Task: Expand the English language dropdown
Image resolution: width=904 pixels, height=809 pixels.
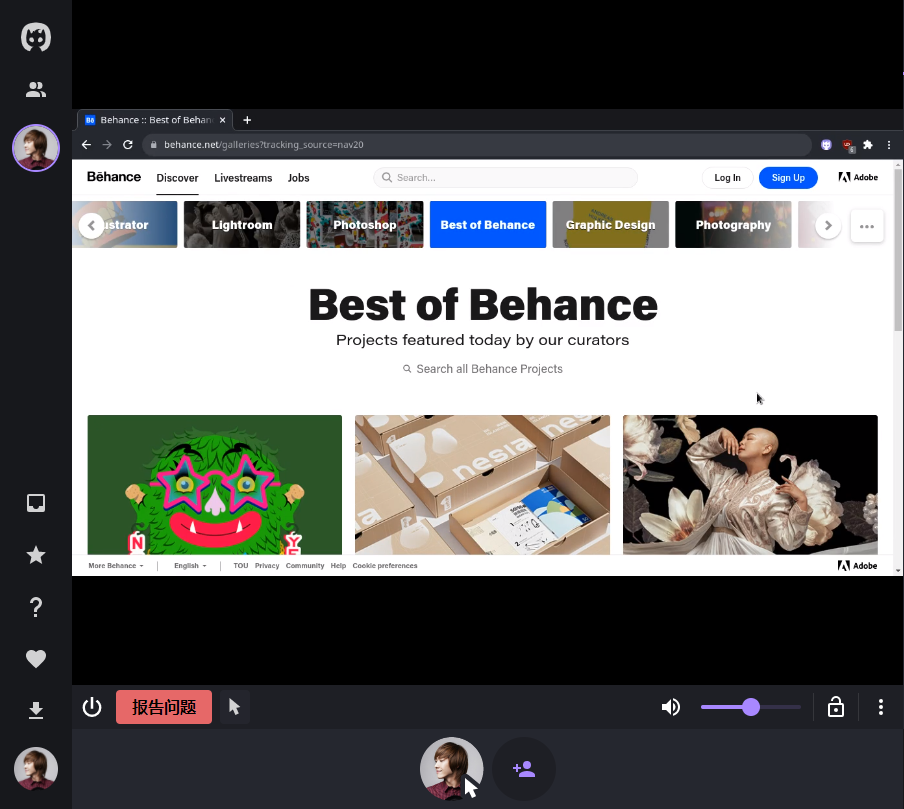Action: tap(190, 566)
